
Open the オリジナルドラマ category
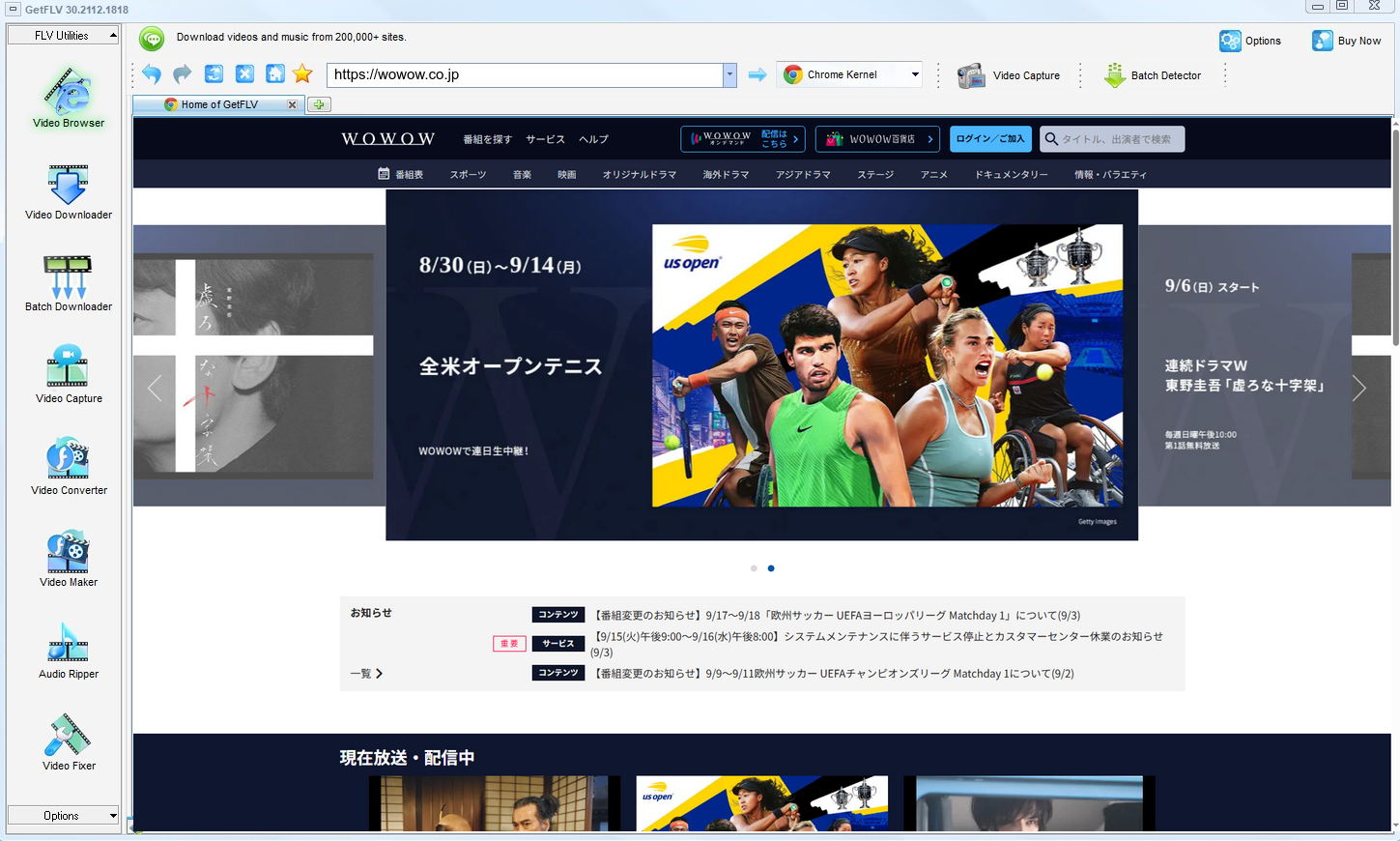(x=640, y=175)
